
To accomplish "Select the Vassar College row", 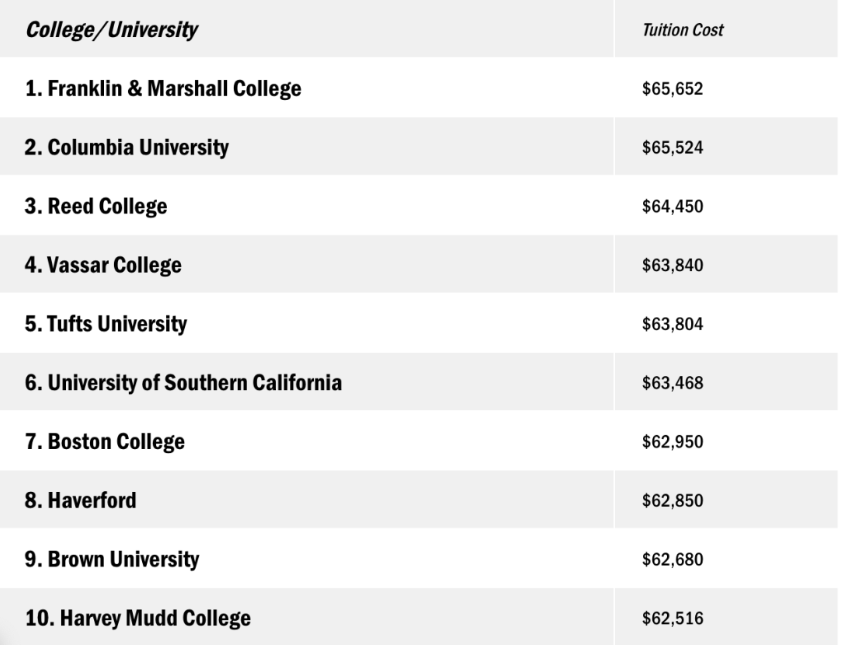I will (x=103, y=266).
